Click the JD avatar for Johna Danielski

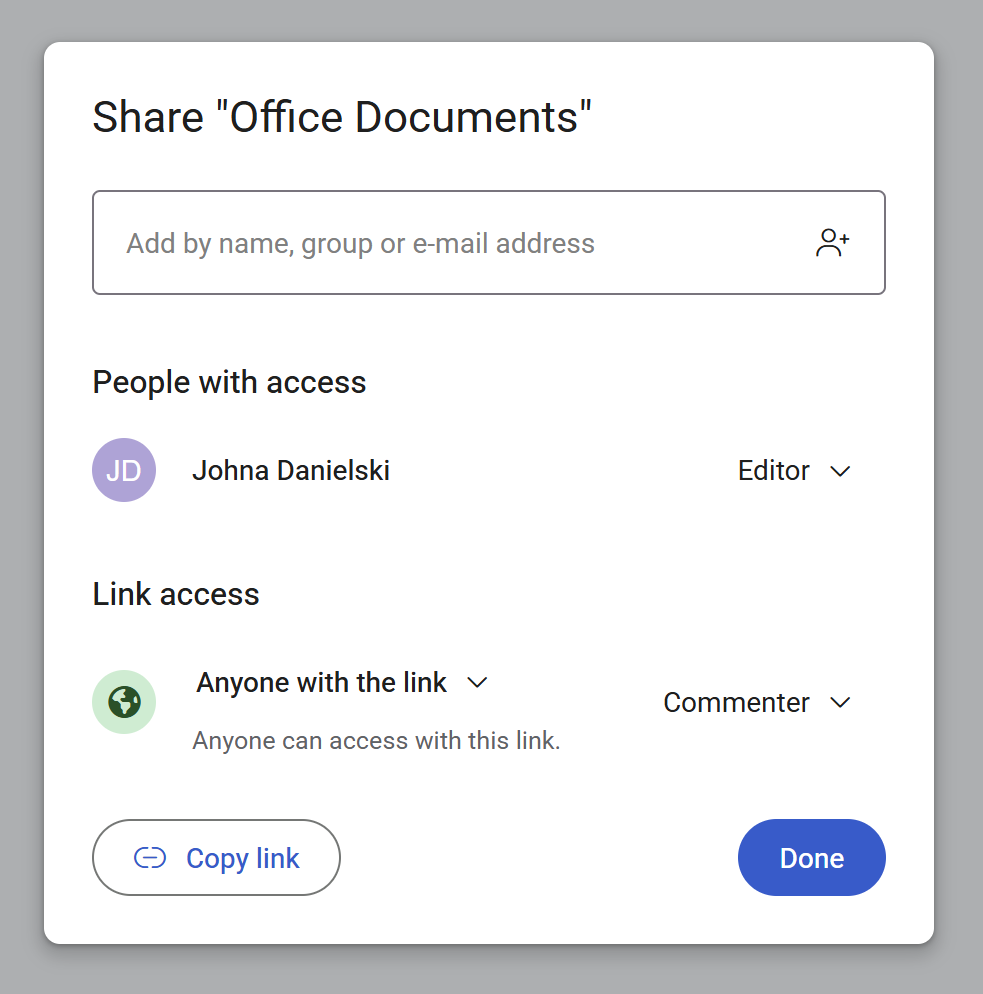coord(124,470)
